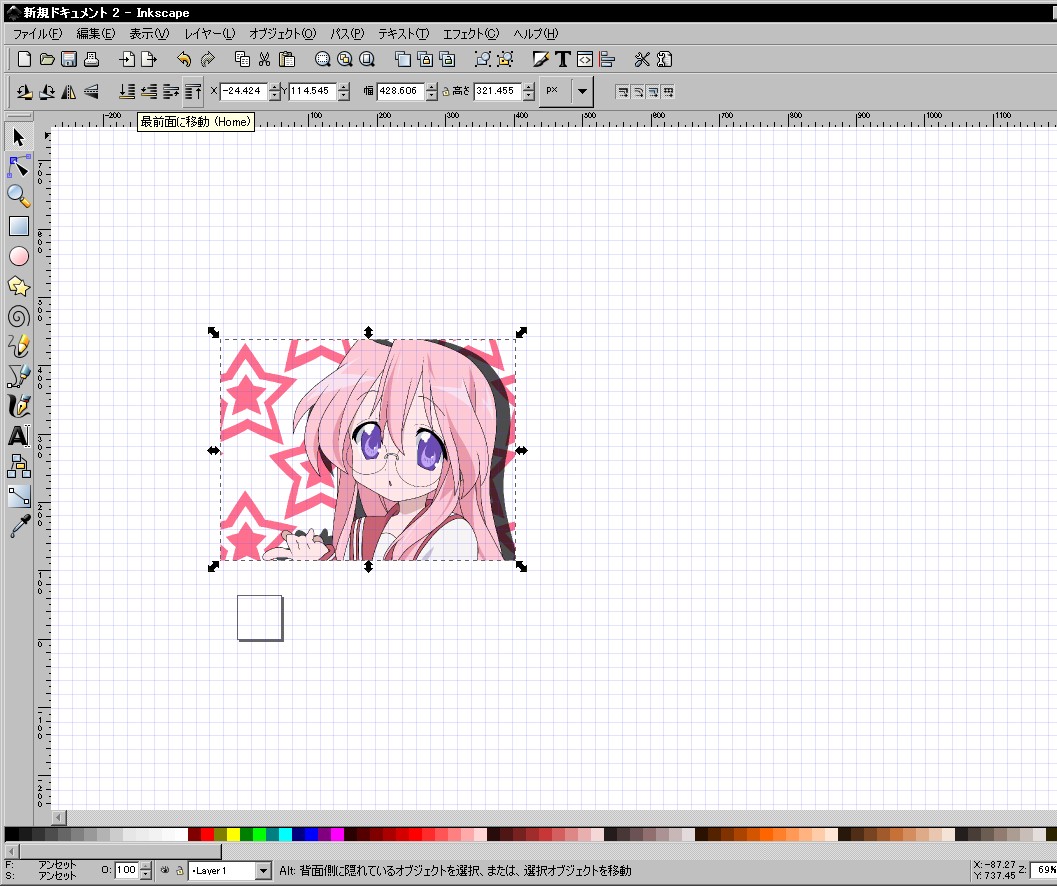The height and width of the screenshot is (886, 1057).
Task: Lower selection to bottom icon
Action: (127, 91)
